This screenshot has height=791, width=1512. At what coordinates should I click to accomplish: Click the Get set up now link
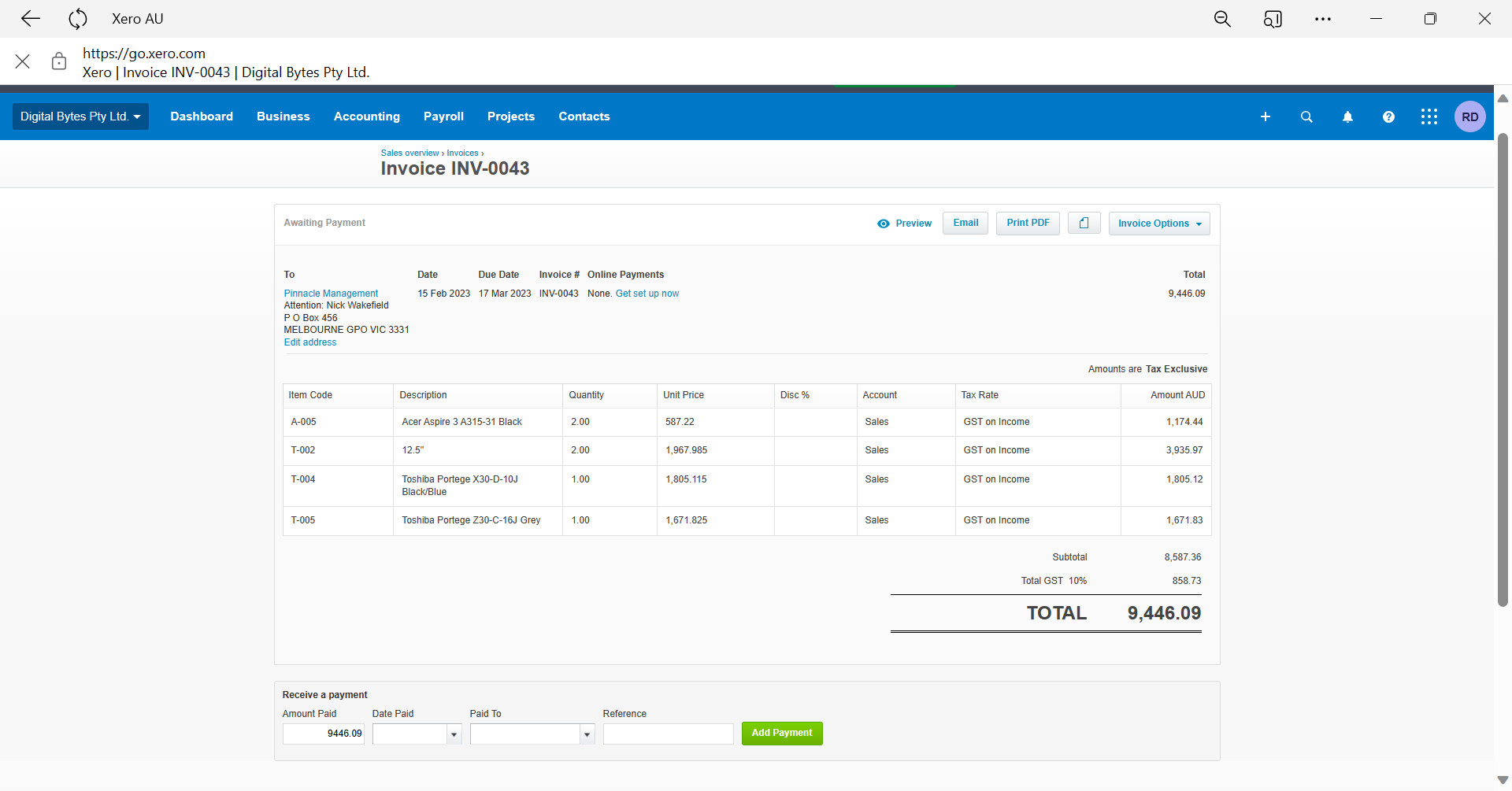click(x=647, y=294)
